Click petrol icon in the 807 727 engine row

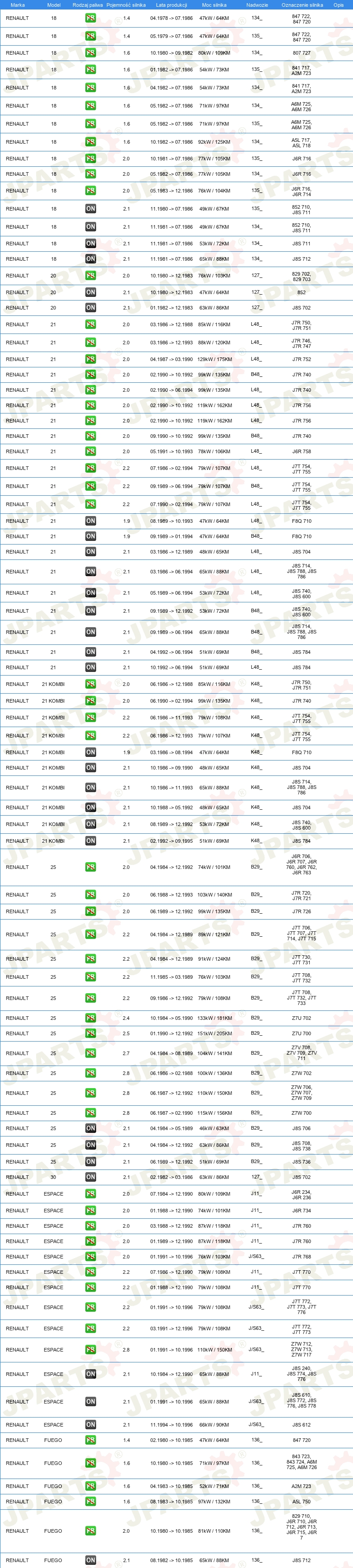pos(91,53)
